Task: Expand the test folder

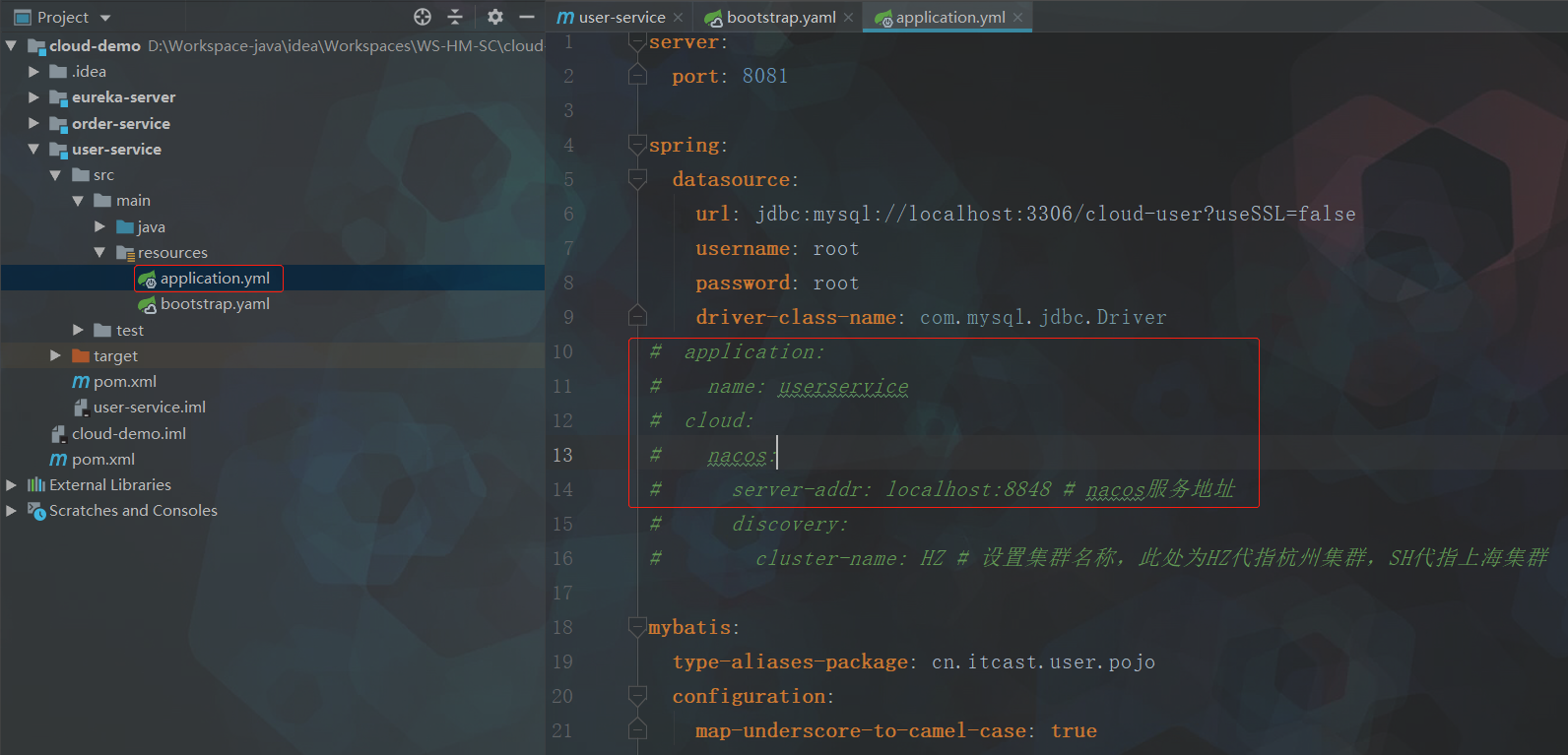Action: coord(78,330)
